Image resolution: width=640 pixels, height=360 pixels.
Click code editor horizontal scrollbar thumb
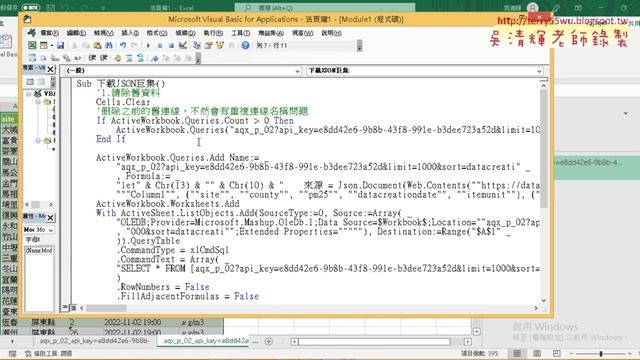[x=106, y=308]
